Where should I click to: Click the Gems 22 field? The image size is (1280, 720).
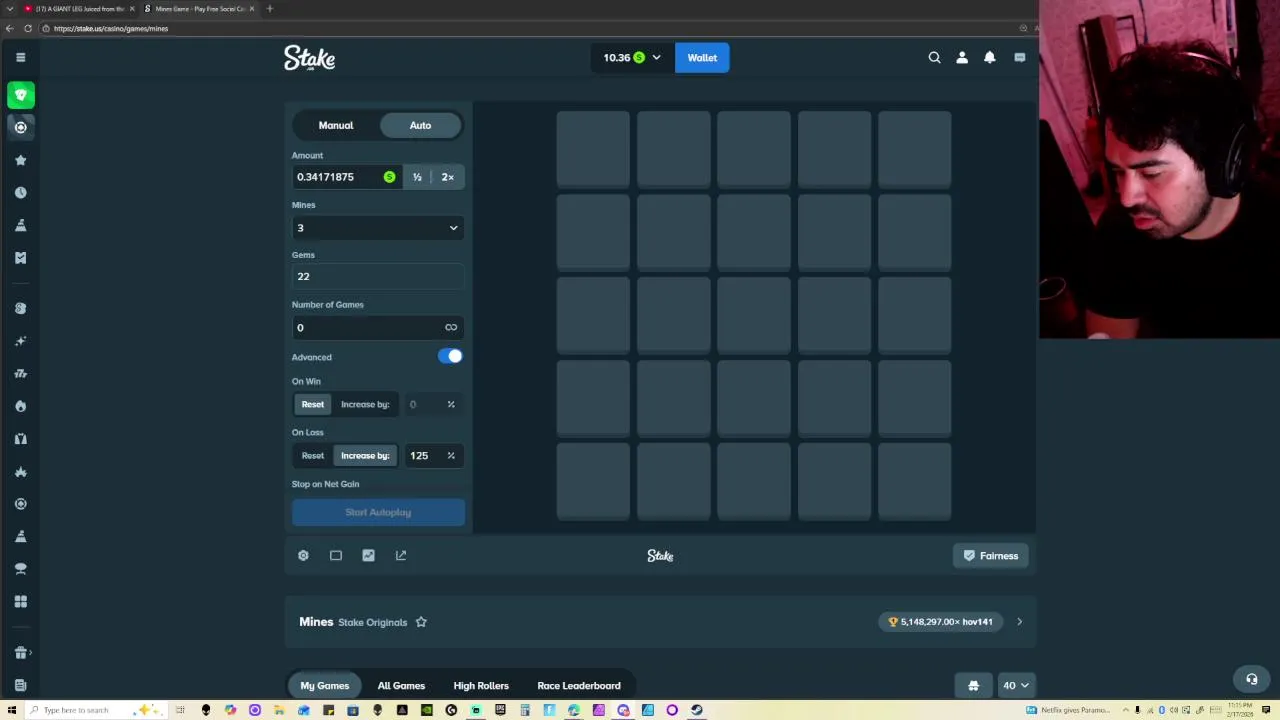[x=378, y=277]
